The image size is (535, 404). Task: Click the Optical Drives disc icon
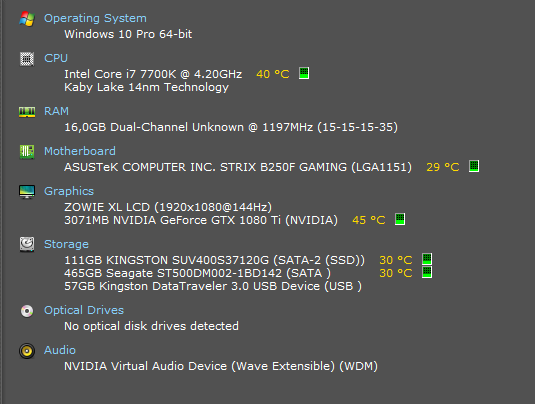[27, 311]
